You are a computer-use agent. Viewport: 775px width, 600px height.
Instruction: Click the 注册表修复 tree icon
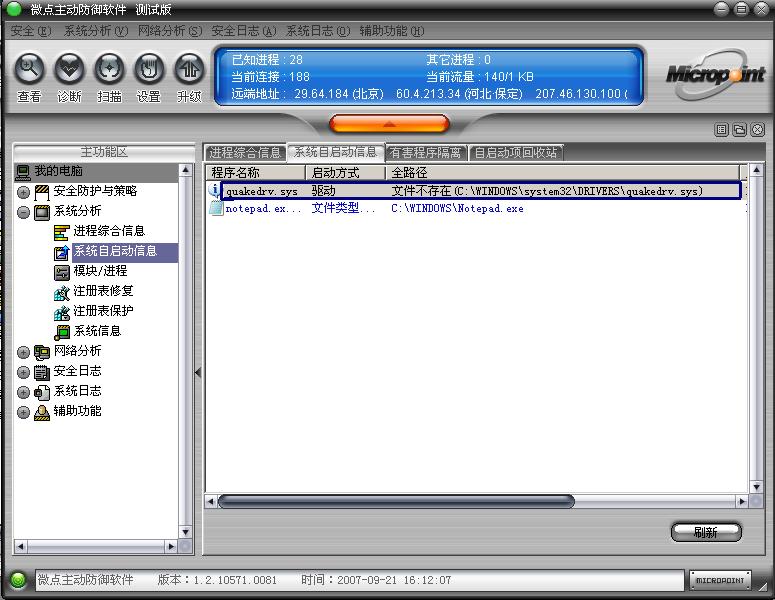click(x=61, y=293)
